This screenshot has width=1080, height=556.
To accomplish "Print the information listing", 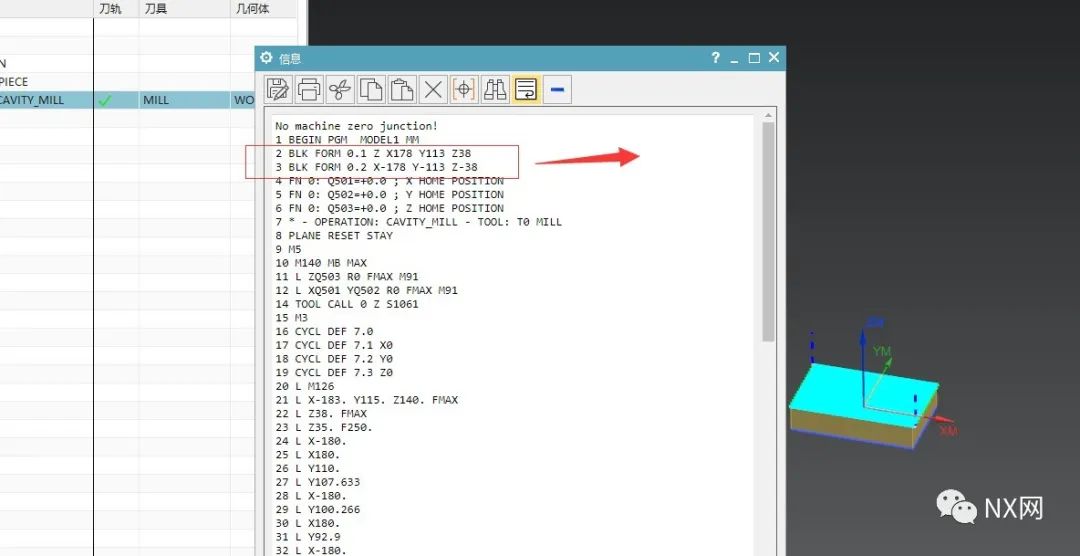I will [x=309, y=90].
